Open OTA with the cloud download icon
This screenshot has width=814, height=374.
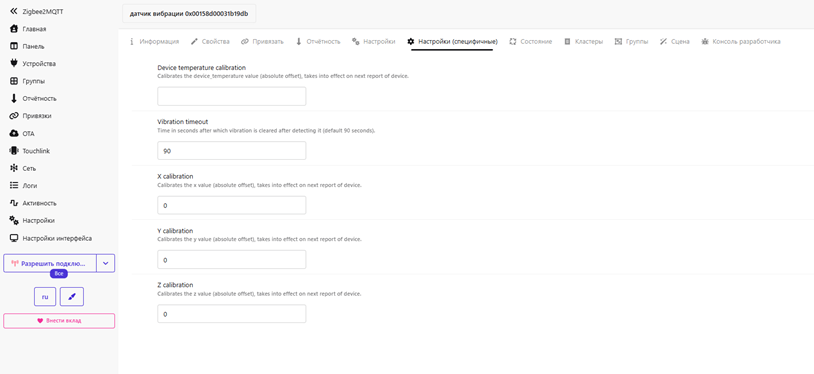click(x=14, y=133)
